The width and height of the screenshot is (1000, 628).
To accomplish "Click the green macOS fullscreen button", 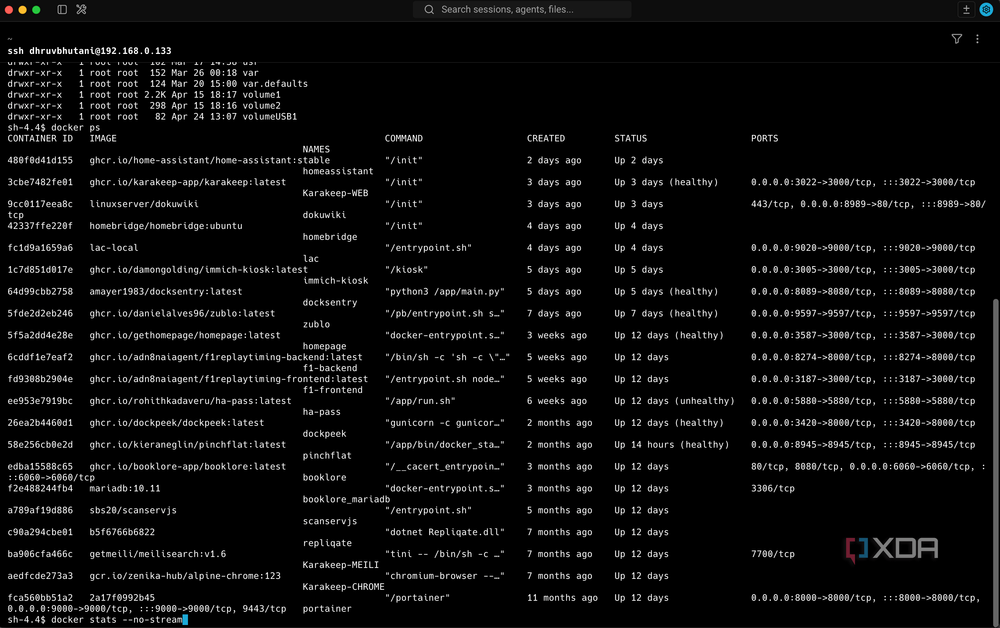I will click(x=36, y=10).
